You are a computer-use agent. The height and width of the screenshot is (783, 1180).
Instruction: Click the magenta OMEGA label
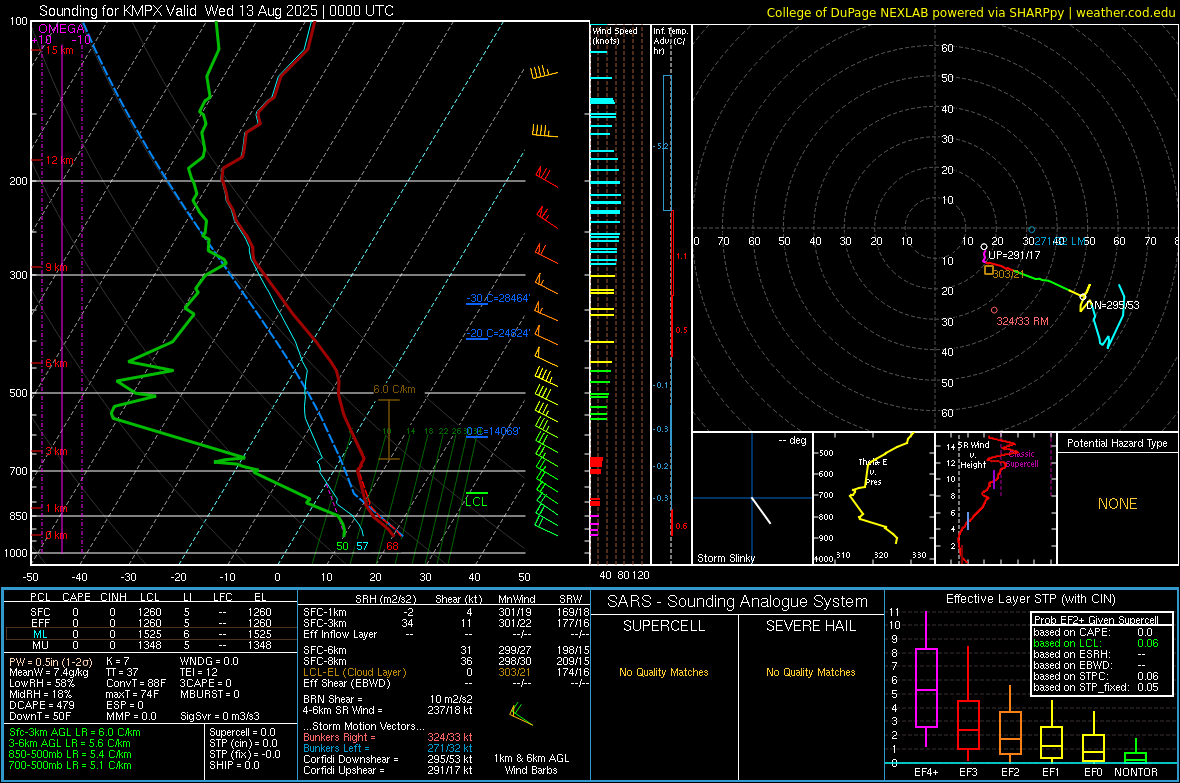(x=61, y=29)
